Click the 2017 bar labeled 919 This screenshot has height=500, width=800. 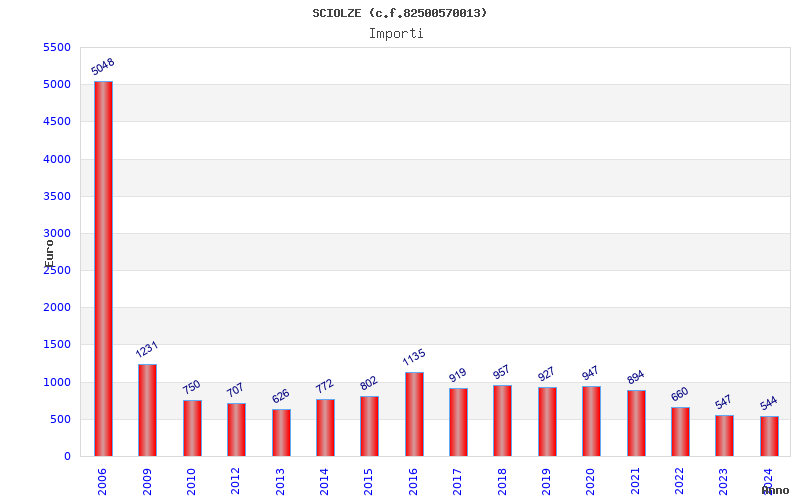458,422
